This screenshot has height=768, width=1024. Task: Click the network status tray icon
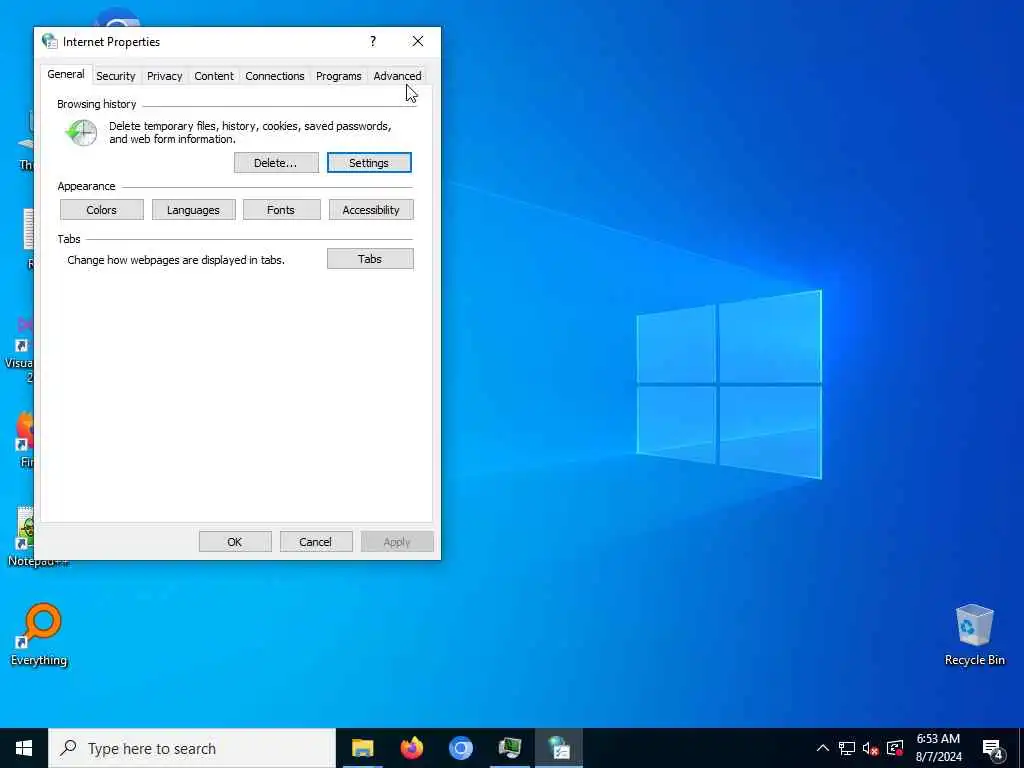[x=847, y=748]
